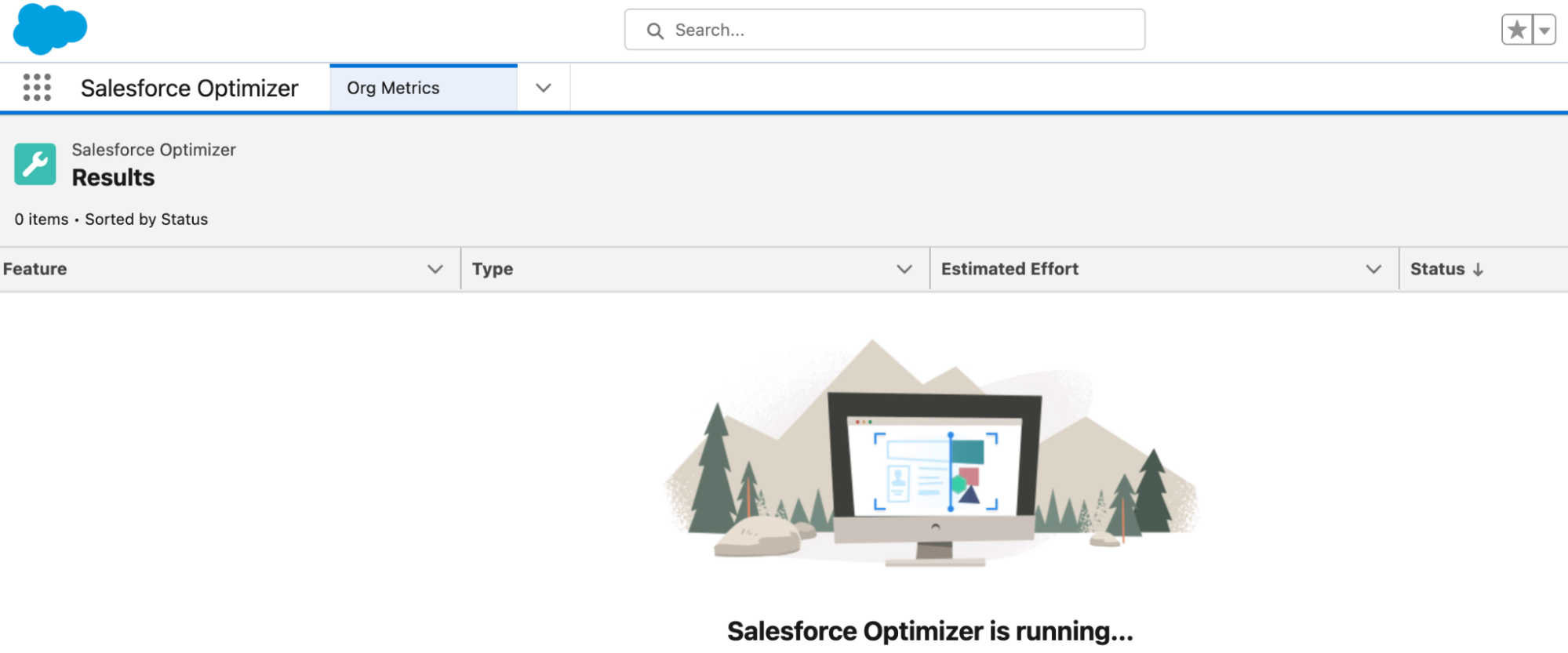Click the Salesforce Optimizer app name
Screen dimensions: 1568x653
tap(190, 88)
